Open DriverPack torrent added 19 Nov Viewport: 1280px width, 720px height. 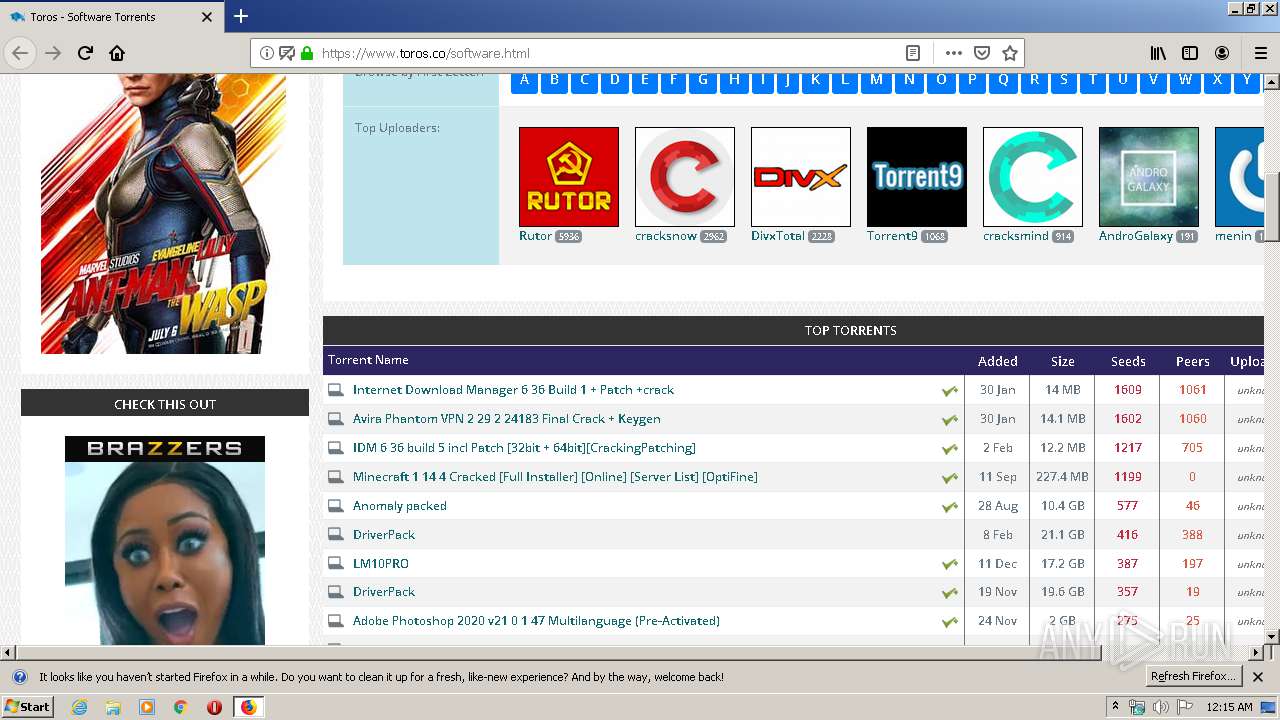point(384,592)
